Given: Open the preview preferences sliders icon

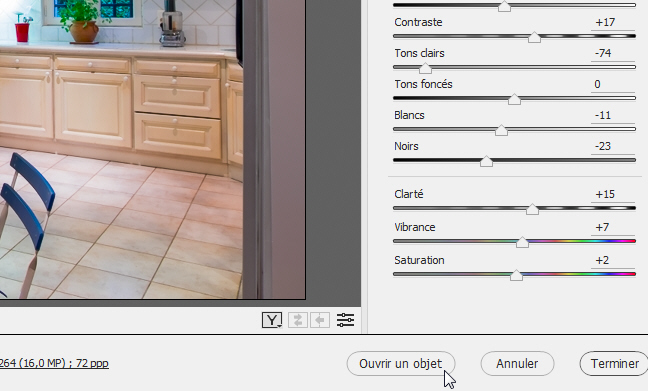Looking at the screenshot, I should pos(345,320).
